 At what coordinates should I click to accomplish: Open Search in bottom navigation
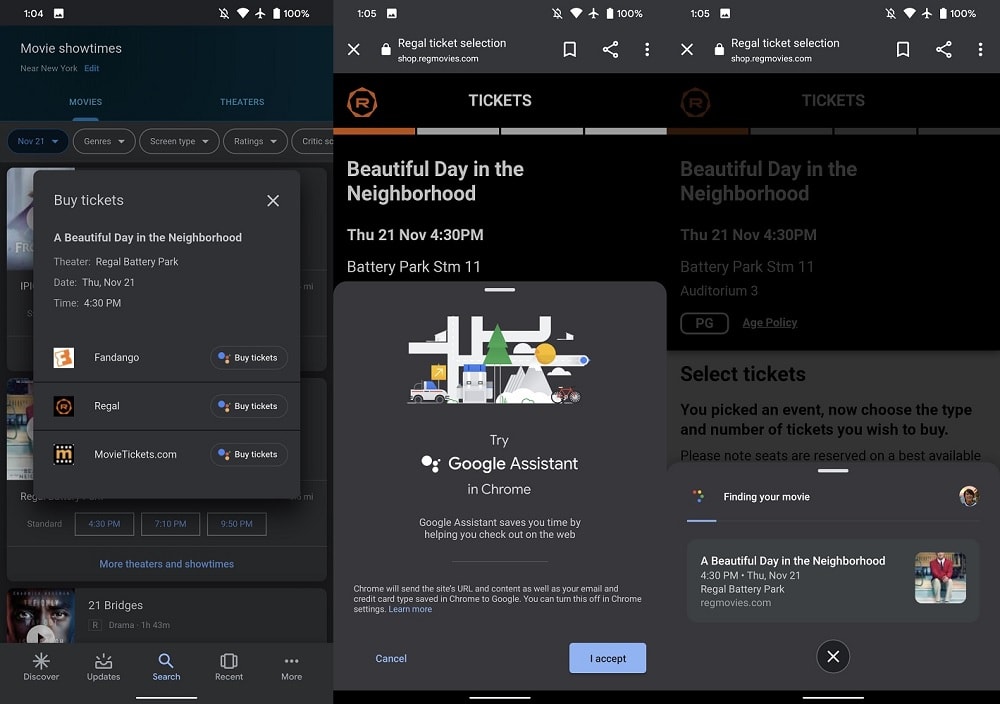click(166, 667)
